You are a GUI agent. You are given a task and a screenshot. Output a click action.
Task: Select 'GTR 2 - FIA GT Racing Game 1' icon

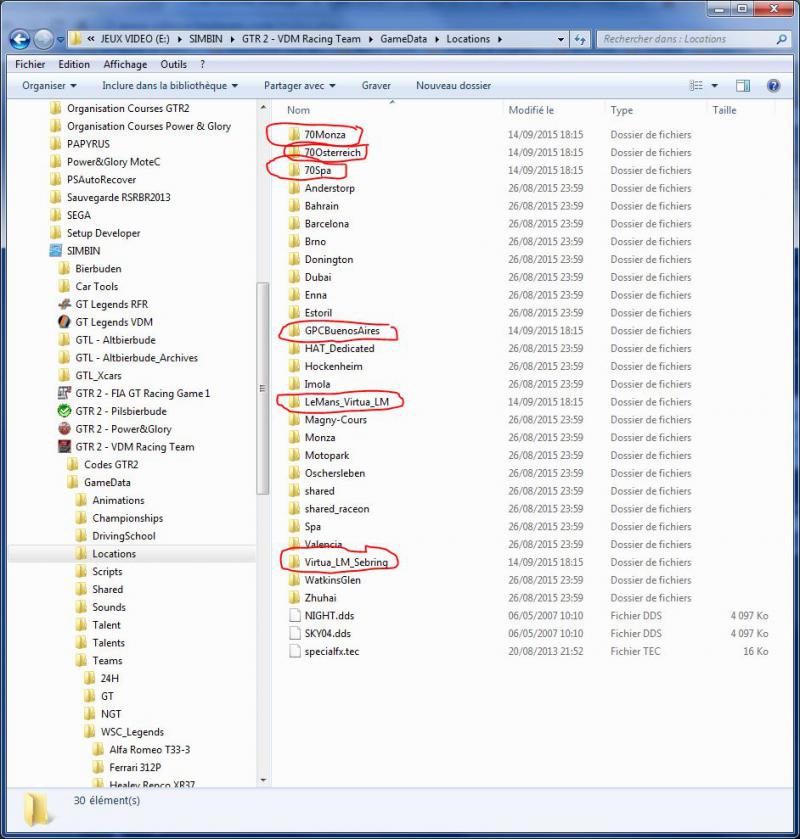(x=64, y=393)
